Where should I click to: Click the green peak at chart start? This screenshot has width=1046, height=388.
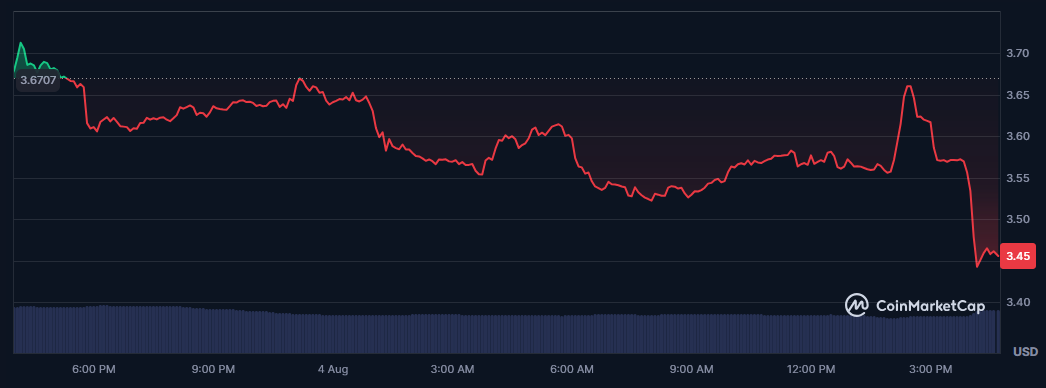point(21,43)
